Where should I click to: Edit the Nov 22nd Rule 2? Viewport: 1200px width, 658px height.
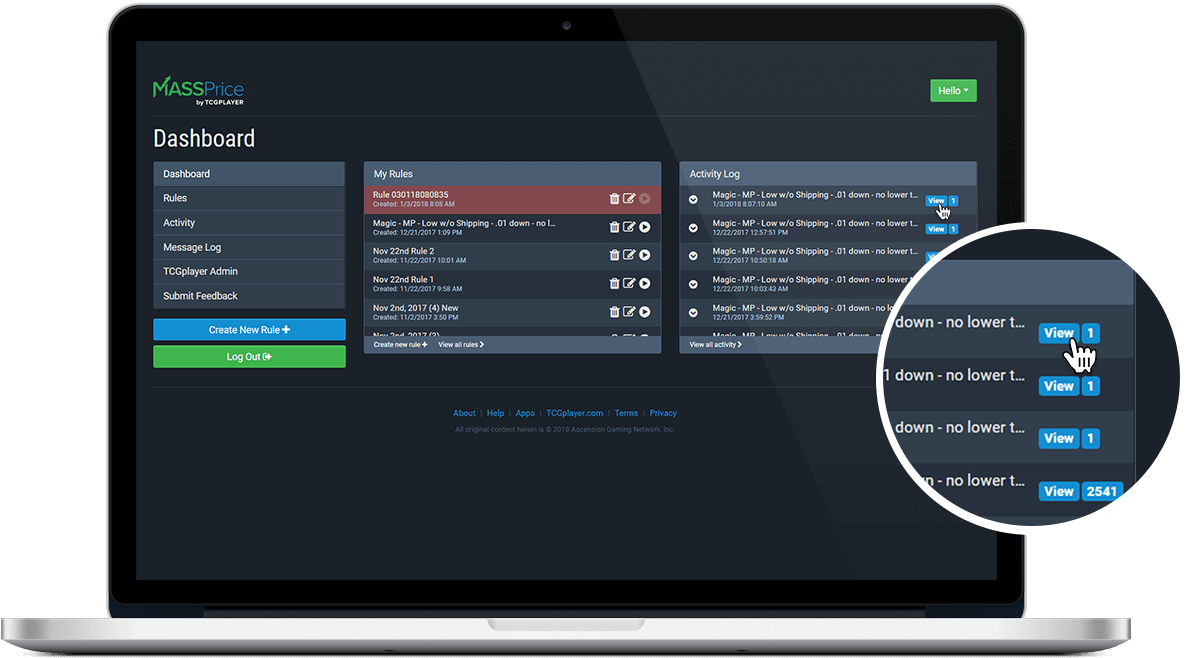tap(629, 255)
